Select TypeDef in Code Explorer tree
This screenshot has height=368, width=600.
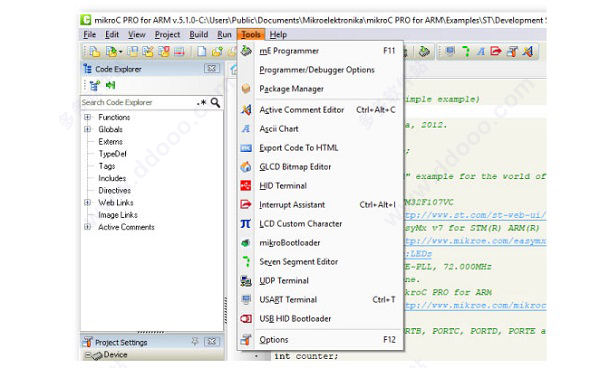(112, 154)
